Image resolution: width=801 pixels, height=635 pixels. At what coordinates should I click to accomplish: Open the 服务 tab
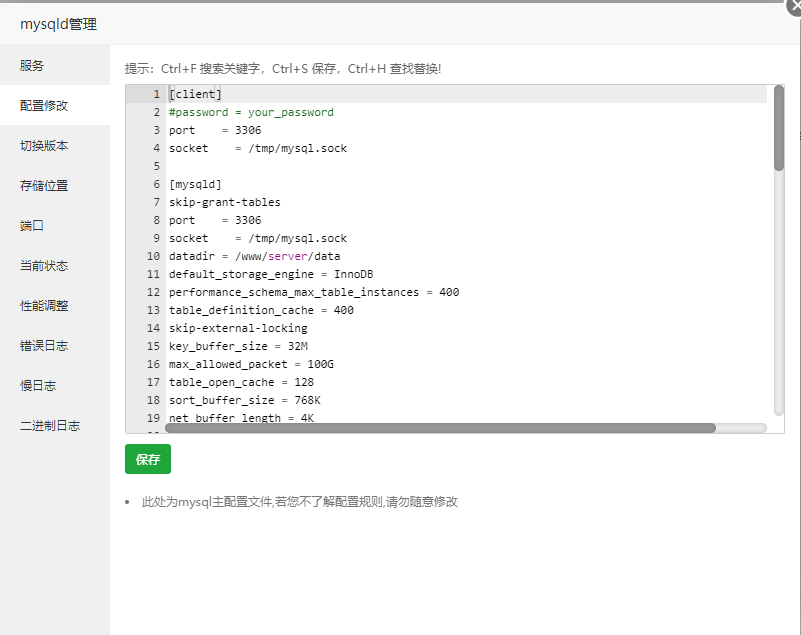55,65
